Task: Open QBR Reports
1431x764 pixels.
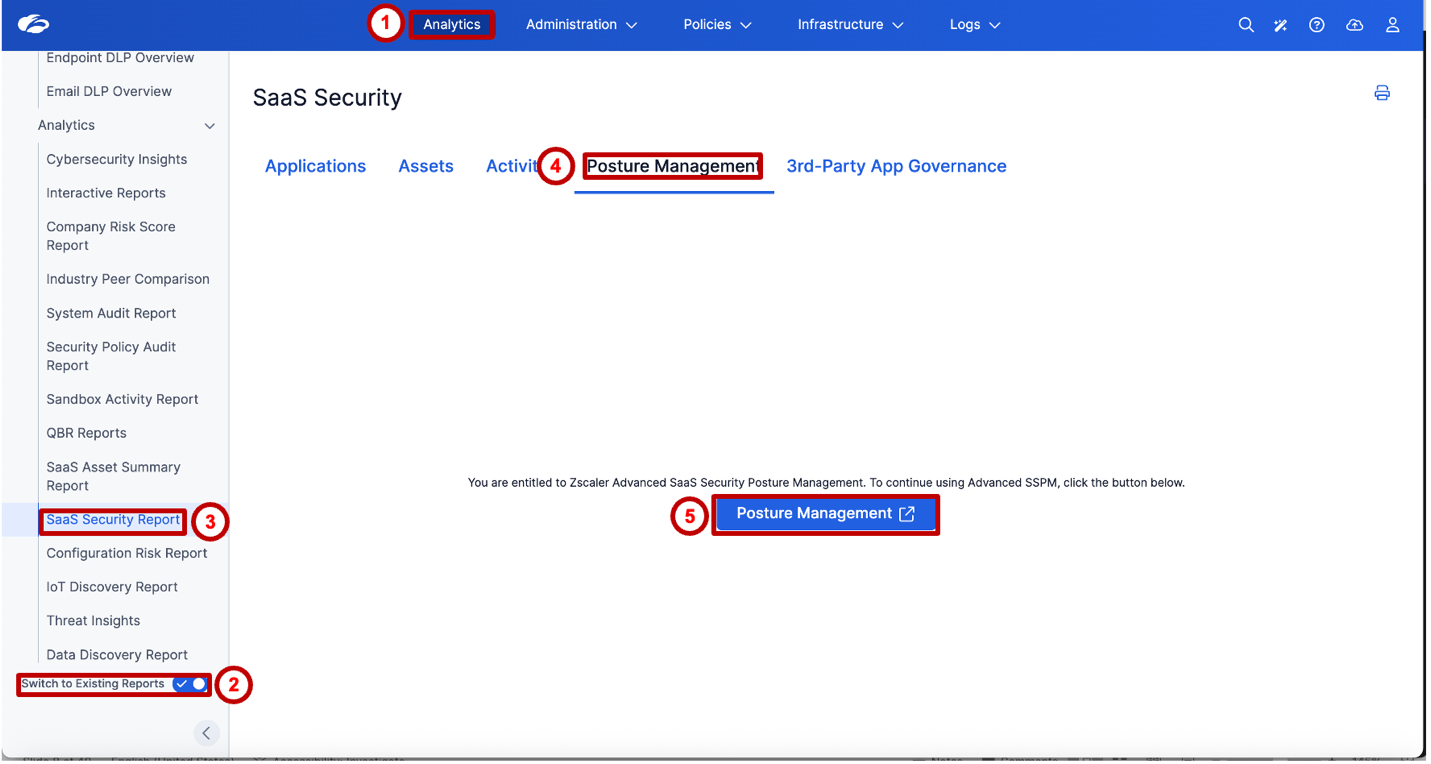Action: [86, 433]
